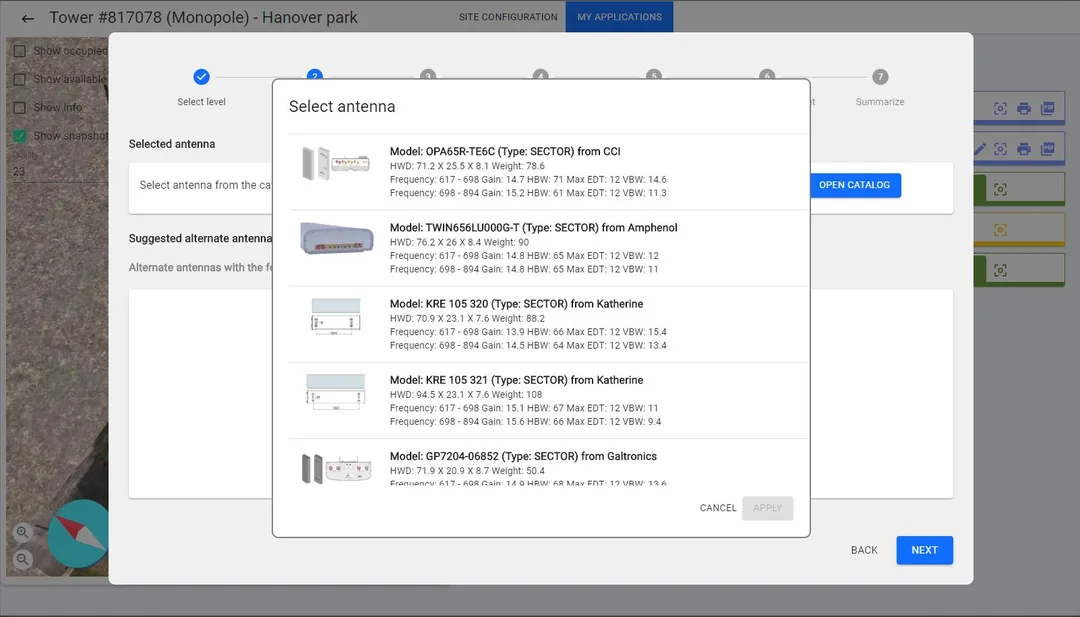Click the focus icon in the topmost blue card
This screenshot has width=1080, height=617.
click(1000, 108)
